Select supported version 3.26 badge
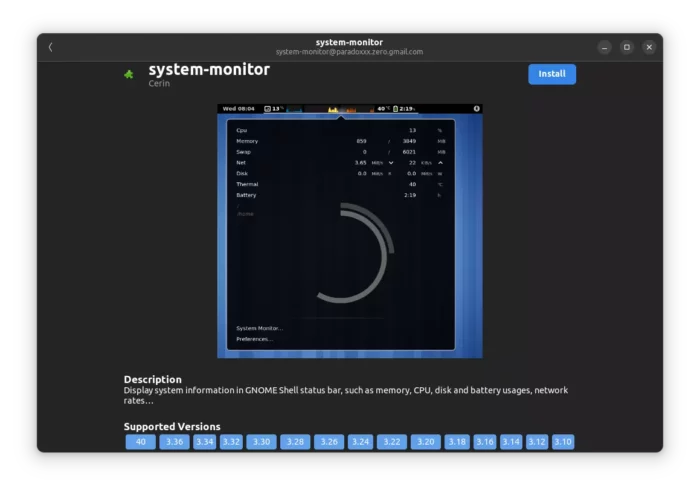Viewport: 700px width, 493px height. pyautogui.click(x=329, y=442)
